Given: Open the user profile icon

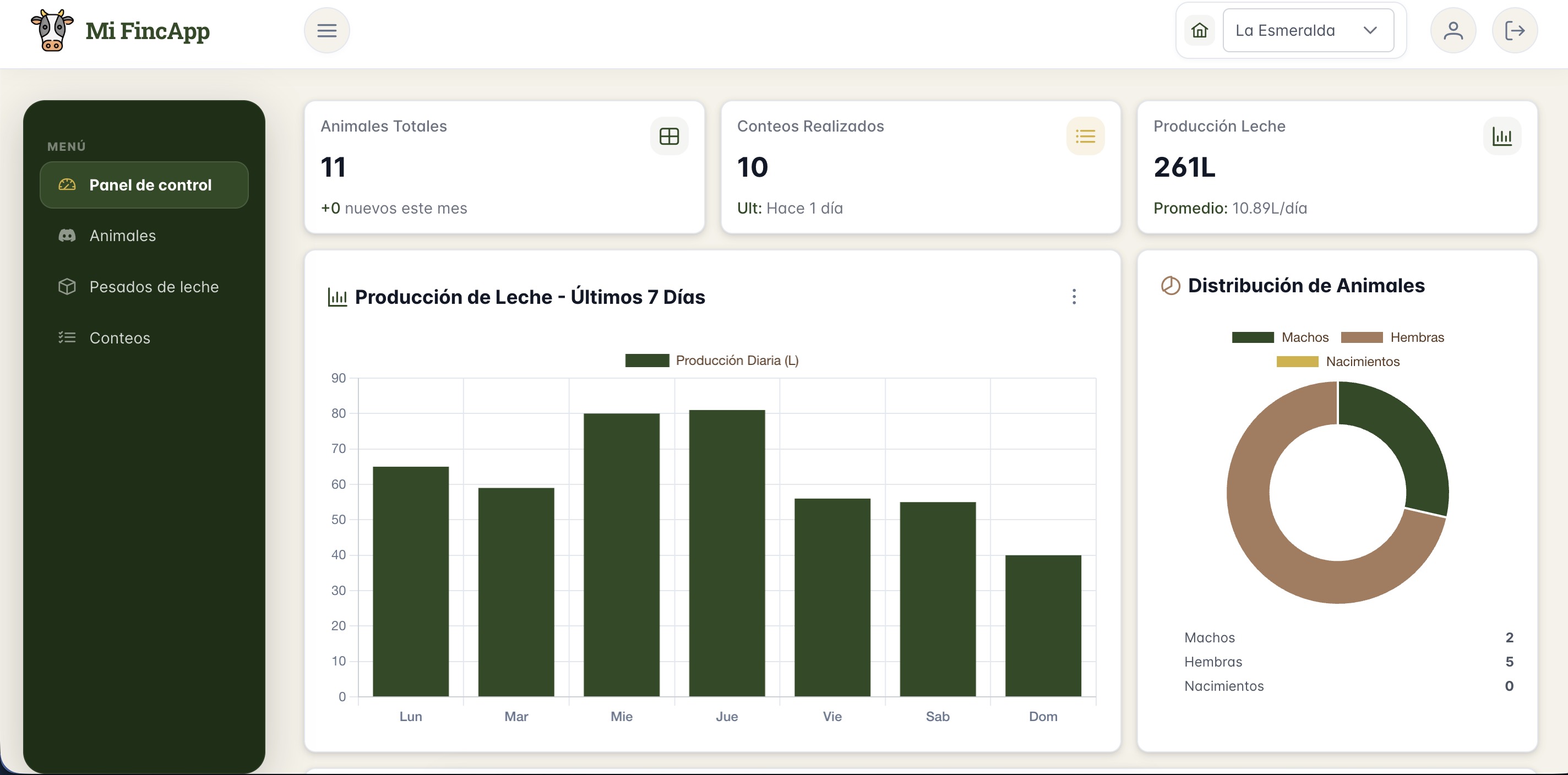Looking at the screenshot, I should tap(1453, 30).
